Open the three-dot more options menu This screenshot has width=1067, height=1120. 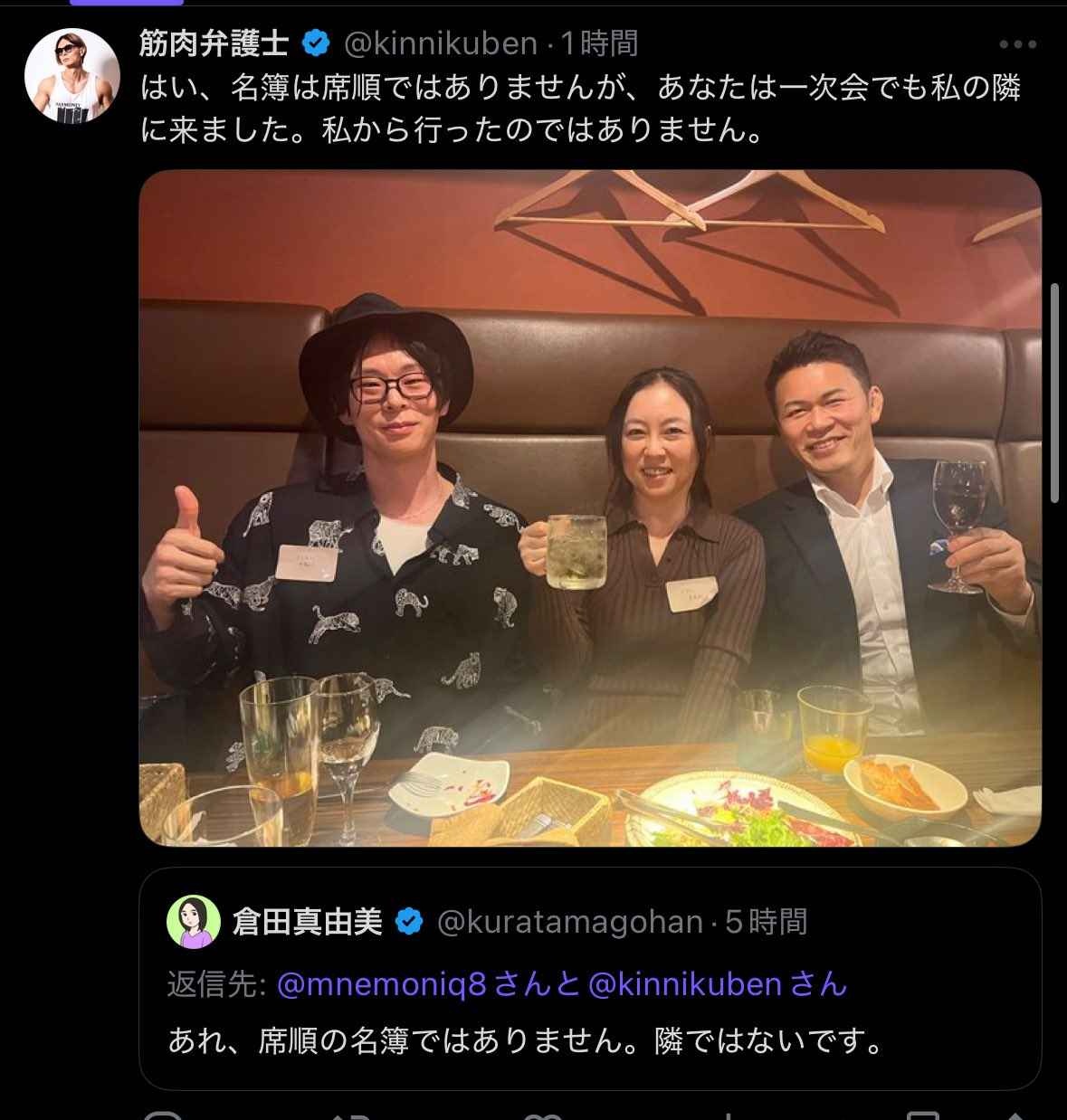[x=1017, y=44]
